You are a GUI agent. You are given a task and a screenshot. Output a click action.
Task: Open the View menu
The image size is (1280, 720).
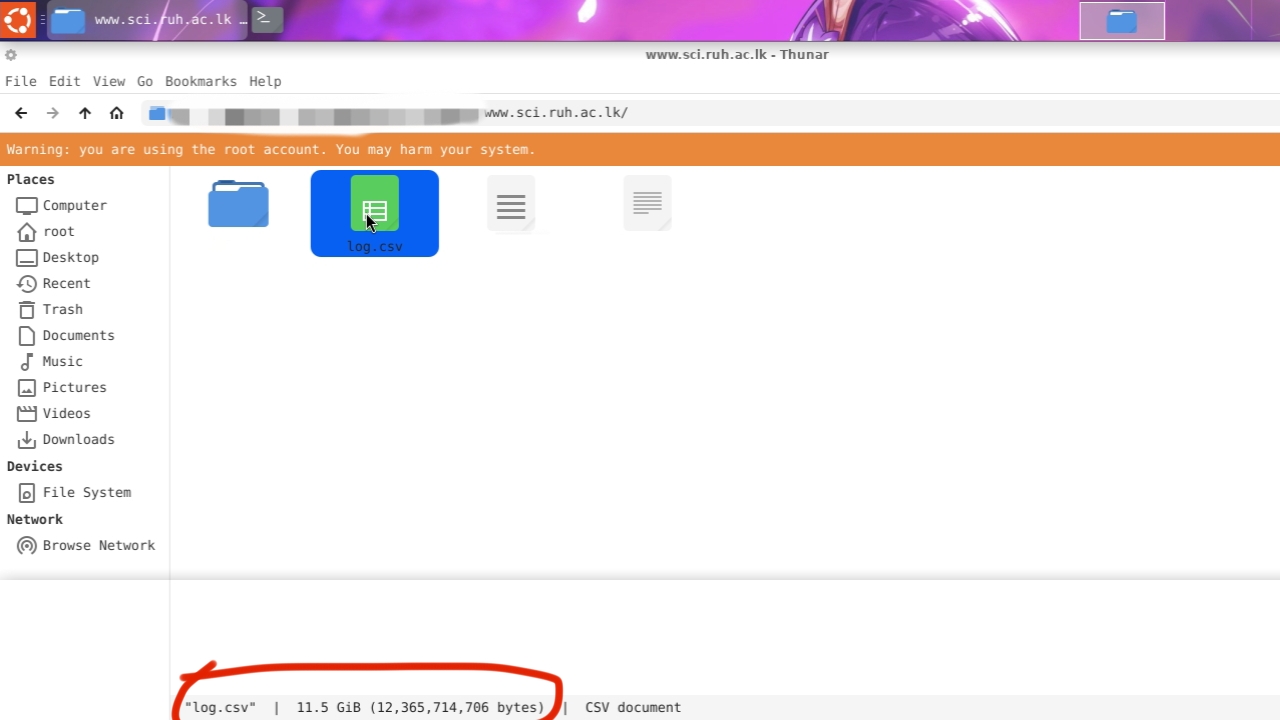tap(109, 81)
